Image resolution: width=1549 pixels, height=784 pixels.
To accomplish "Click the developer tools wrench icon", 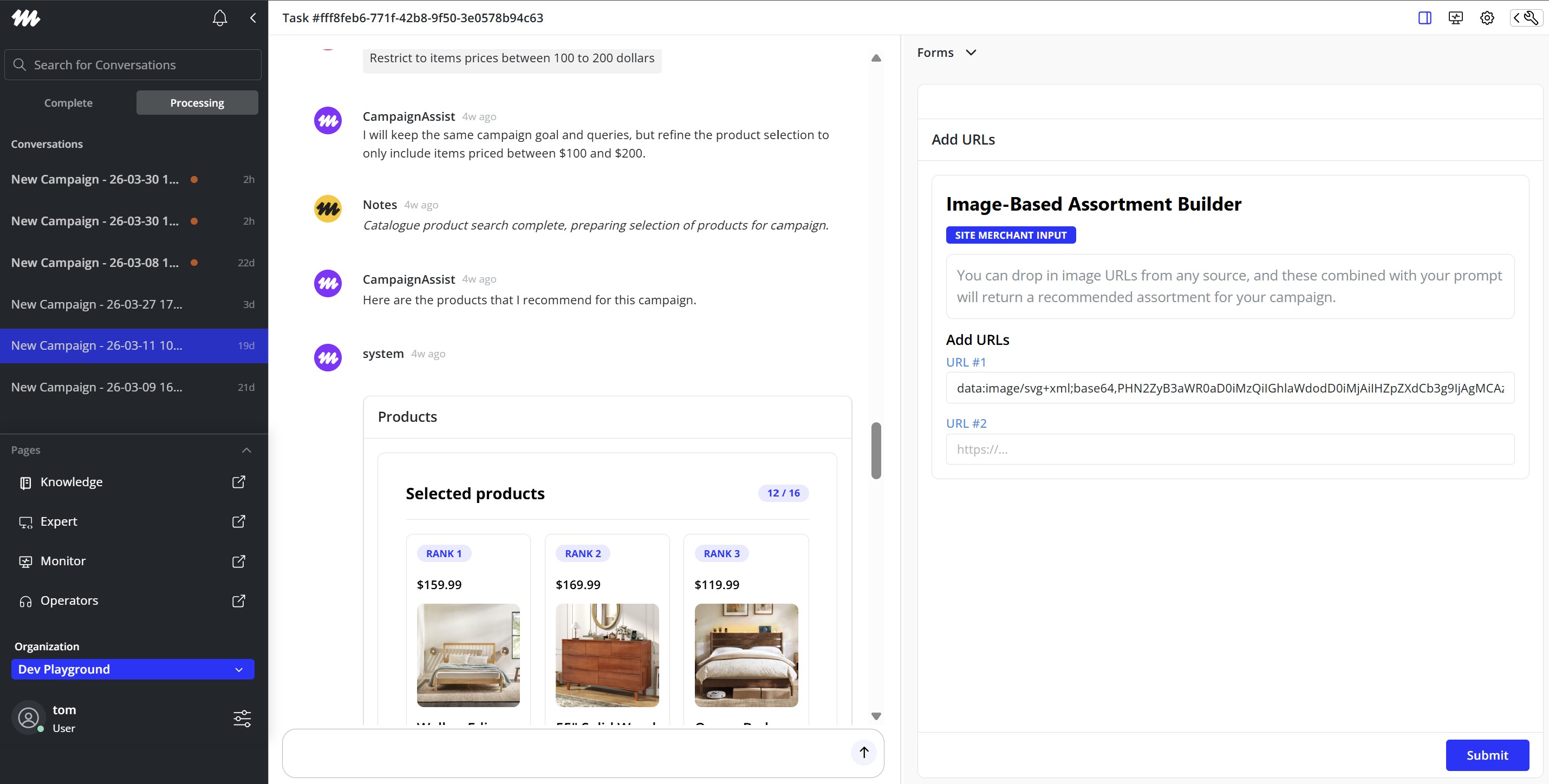I will click(x=1527, y=18).
